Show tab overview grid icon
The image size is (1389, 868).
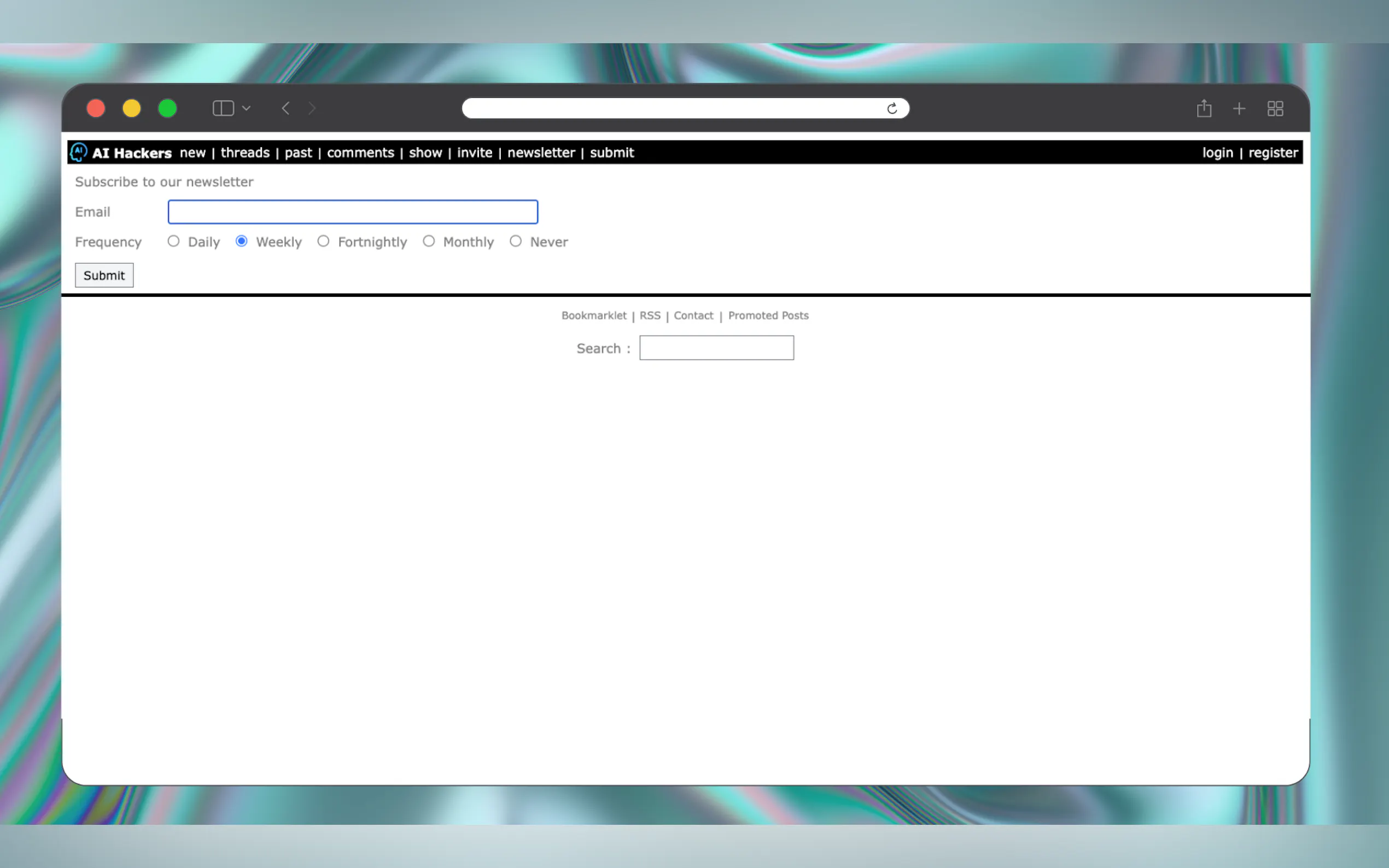[x=1275, y=108]
